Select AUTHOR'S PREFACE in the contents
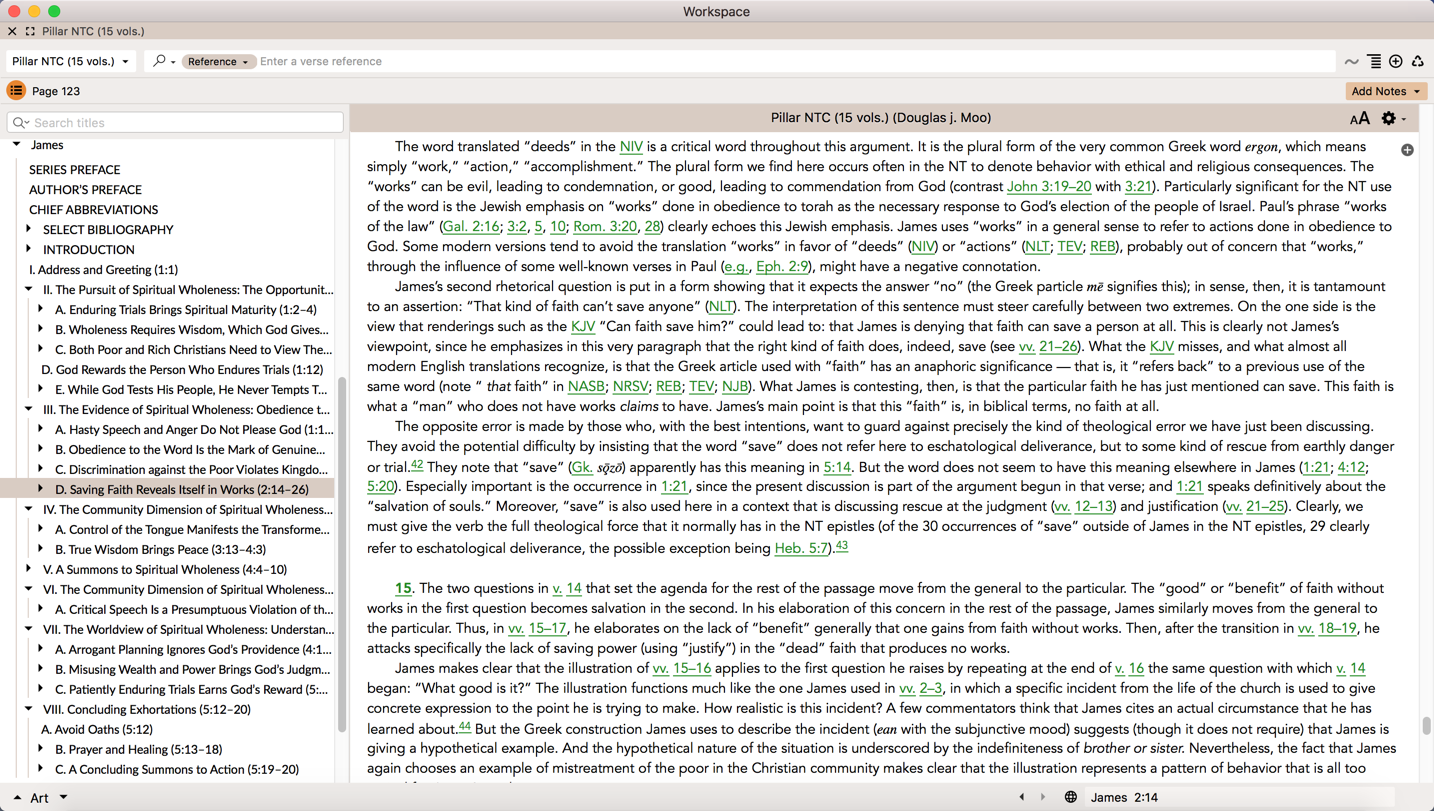Viewport: 1434px width, 811px height. [85, 190]
